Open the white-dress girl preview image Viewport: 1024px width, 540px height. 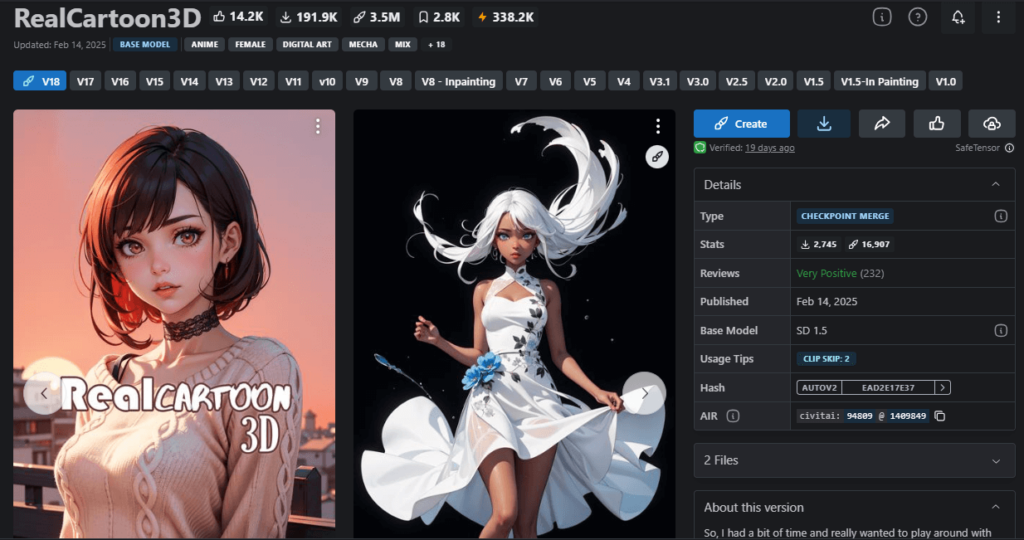(x=515, y=323)
